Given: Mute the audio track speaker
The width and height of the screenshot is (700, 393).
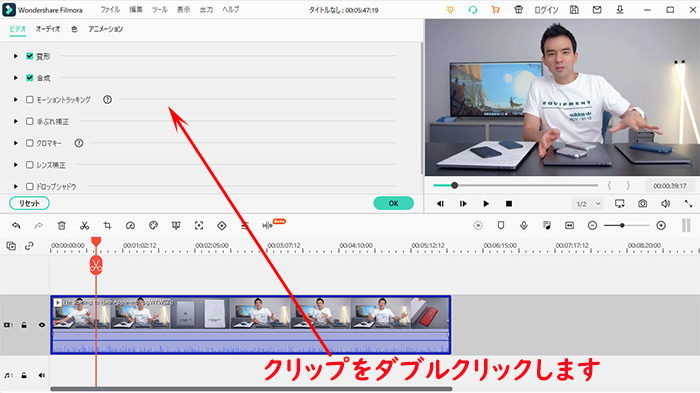Looking at the screenshot, I should [42, 375].
